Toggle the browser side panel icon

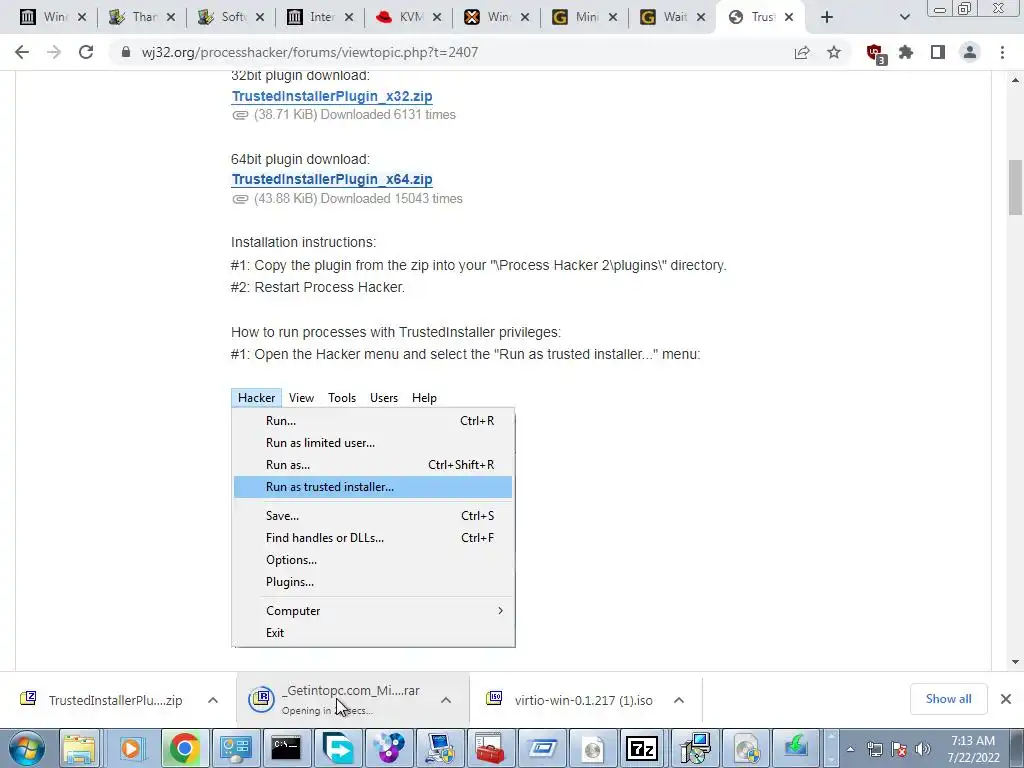938,52
